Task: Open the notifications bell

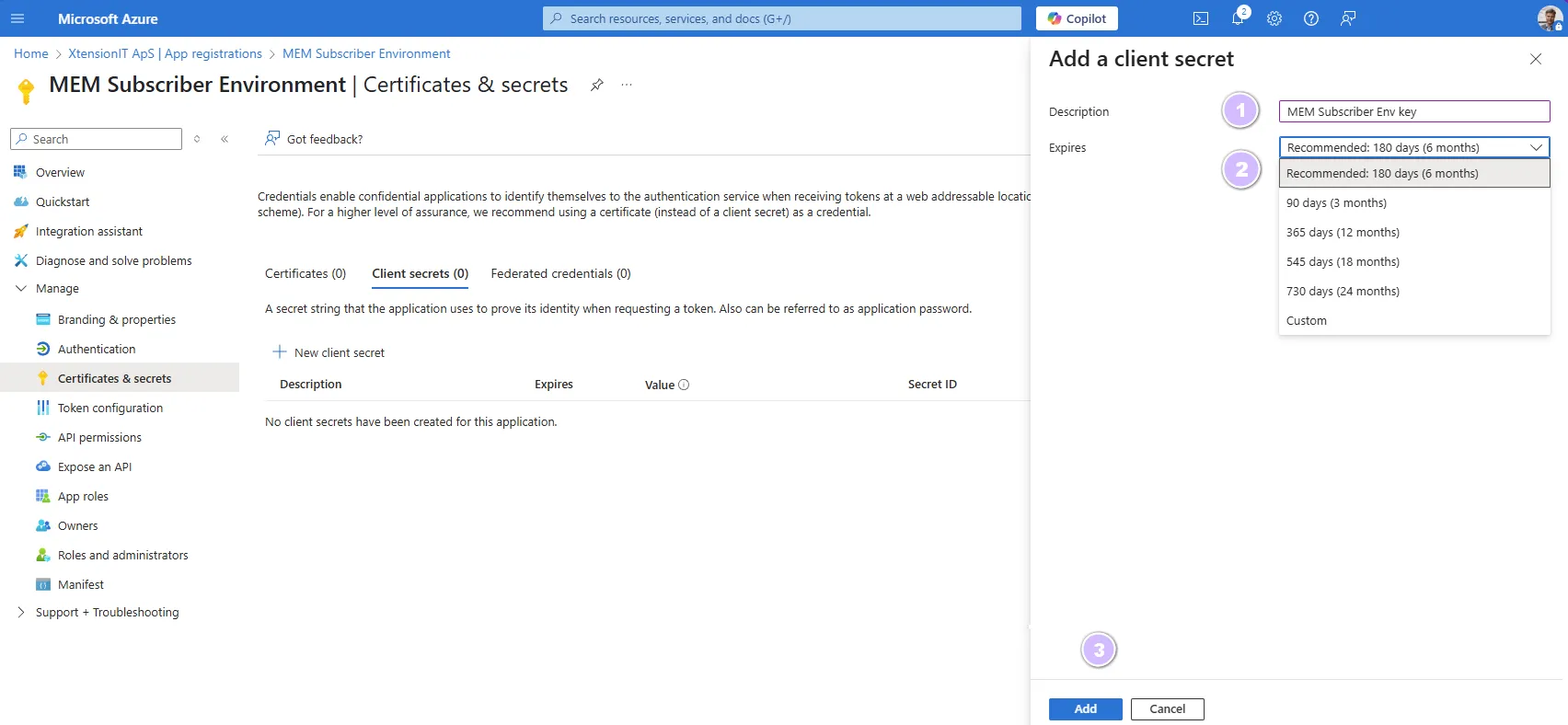Action: (x=1238, y=18)
